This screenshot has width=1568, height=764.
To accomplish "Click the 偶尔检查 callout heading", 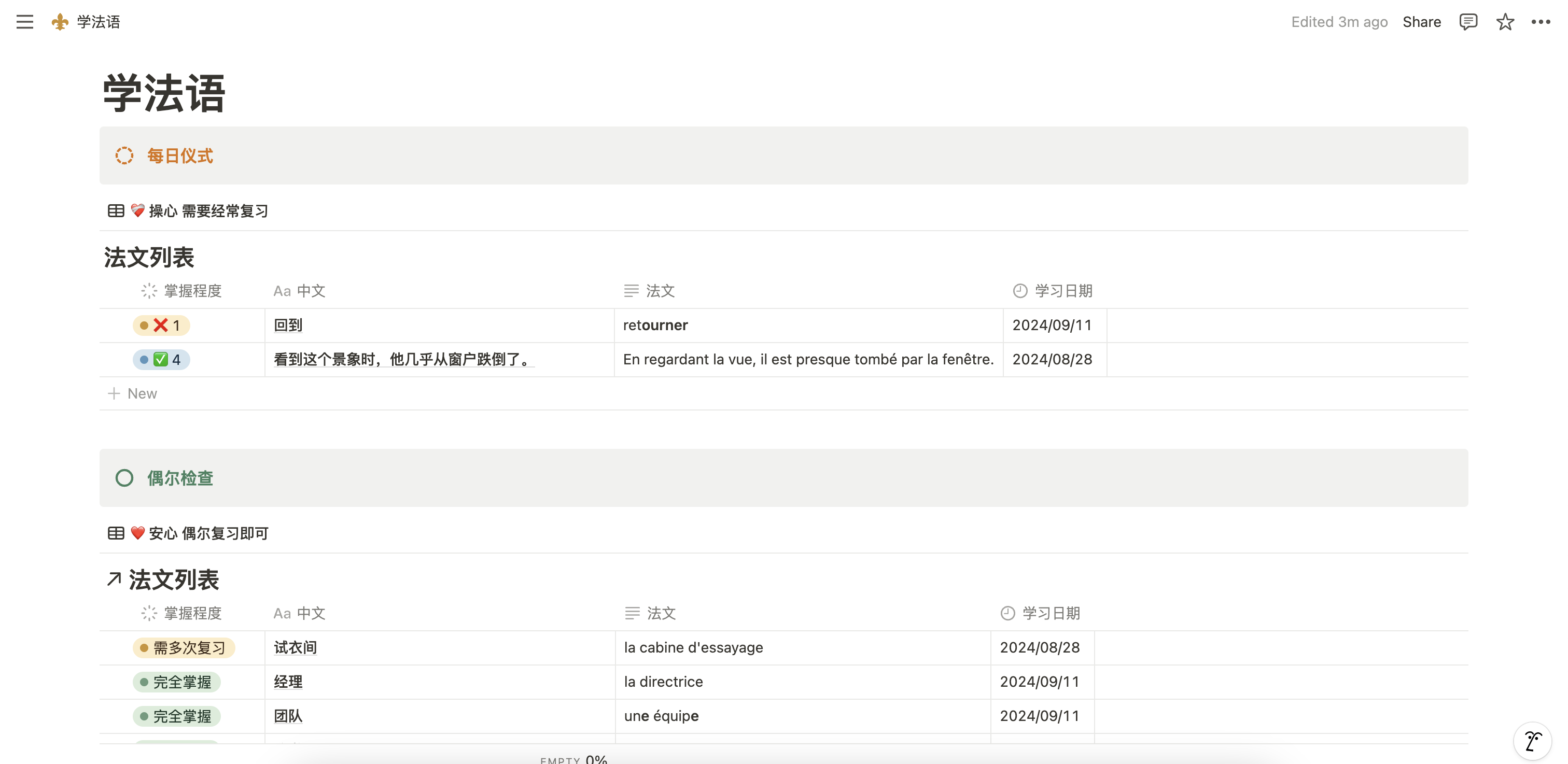I will (179, 478).
